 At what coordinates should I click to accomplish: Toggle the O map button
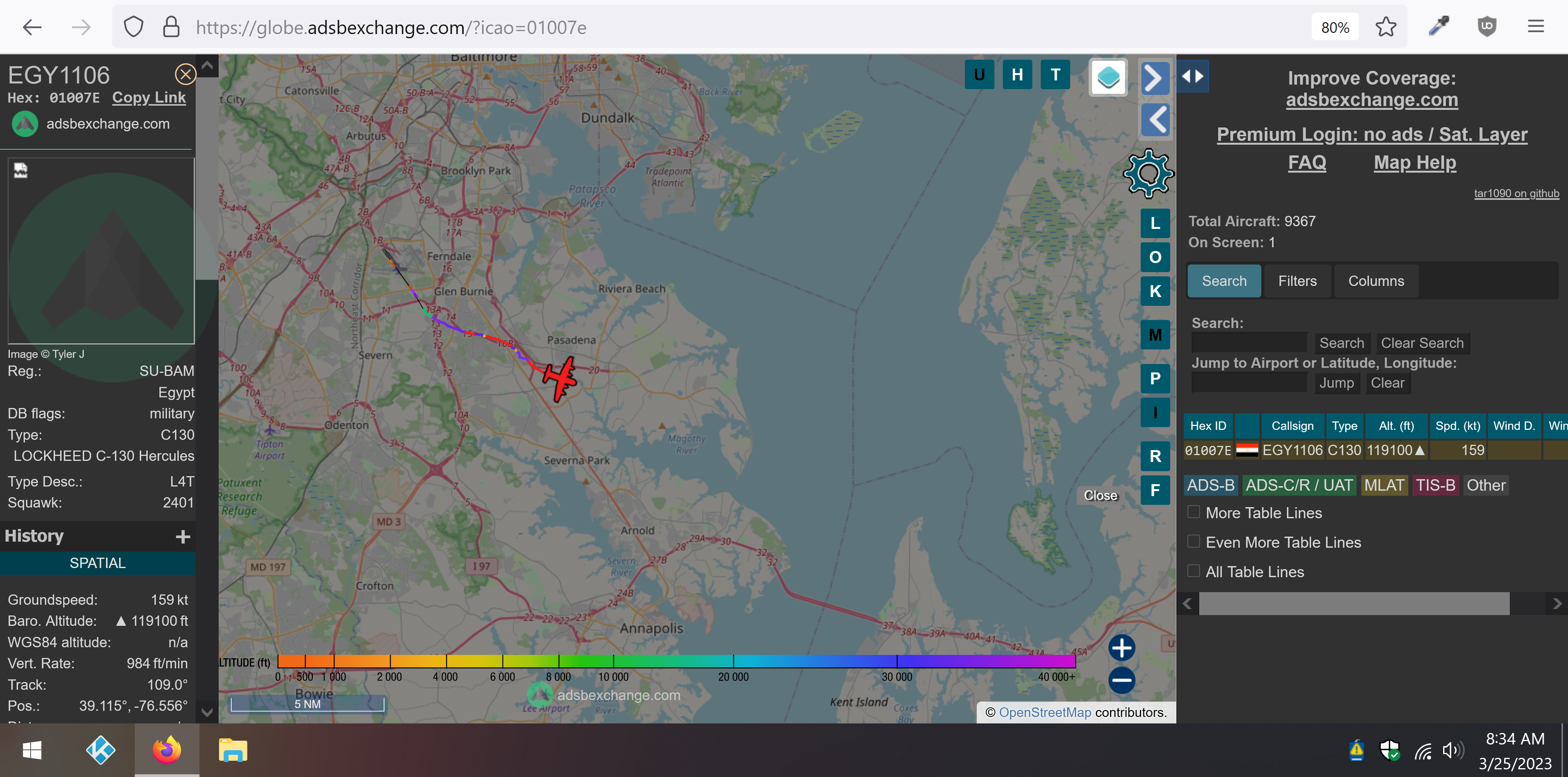pos(1155,257)
